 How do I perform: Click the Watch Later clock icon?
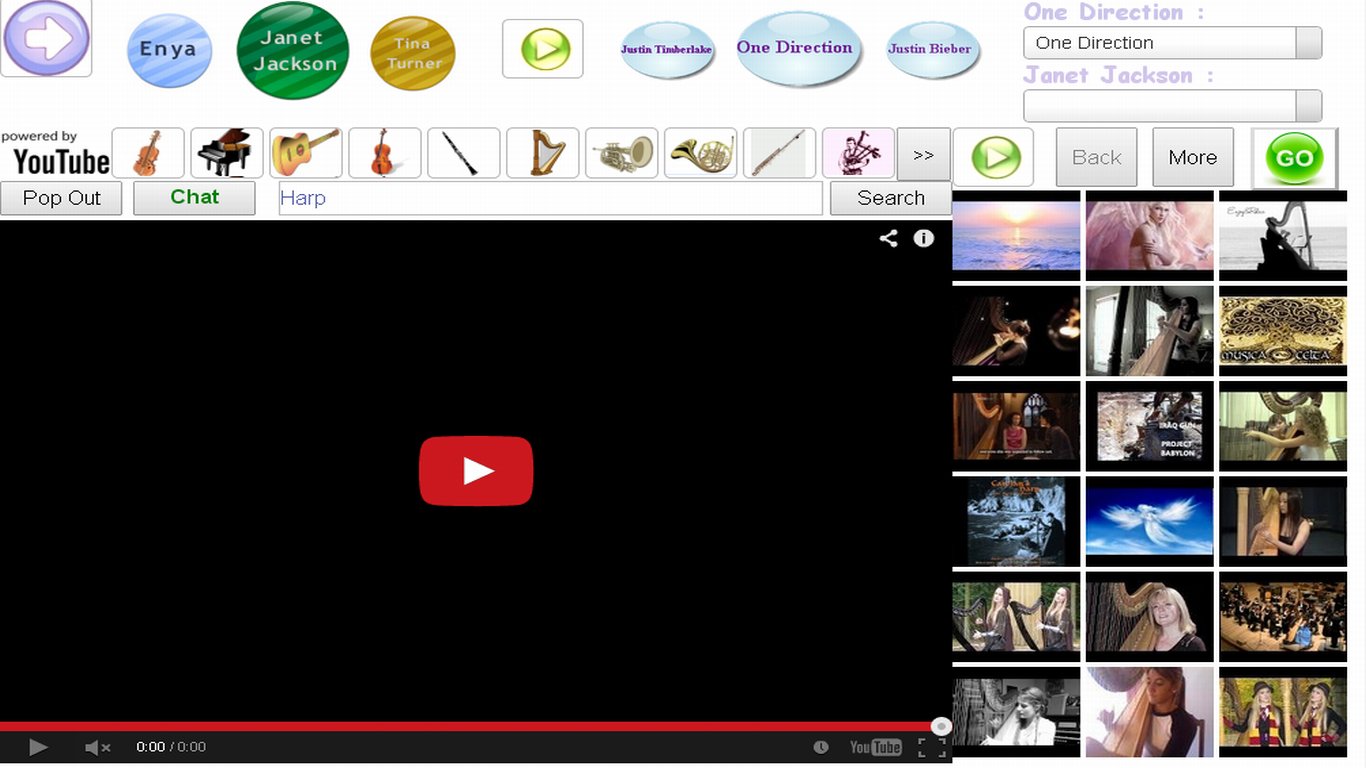821,747
